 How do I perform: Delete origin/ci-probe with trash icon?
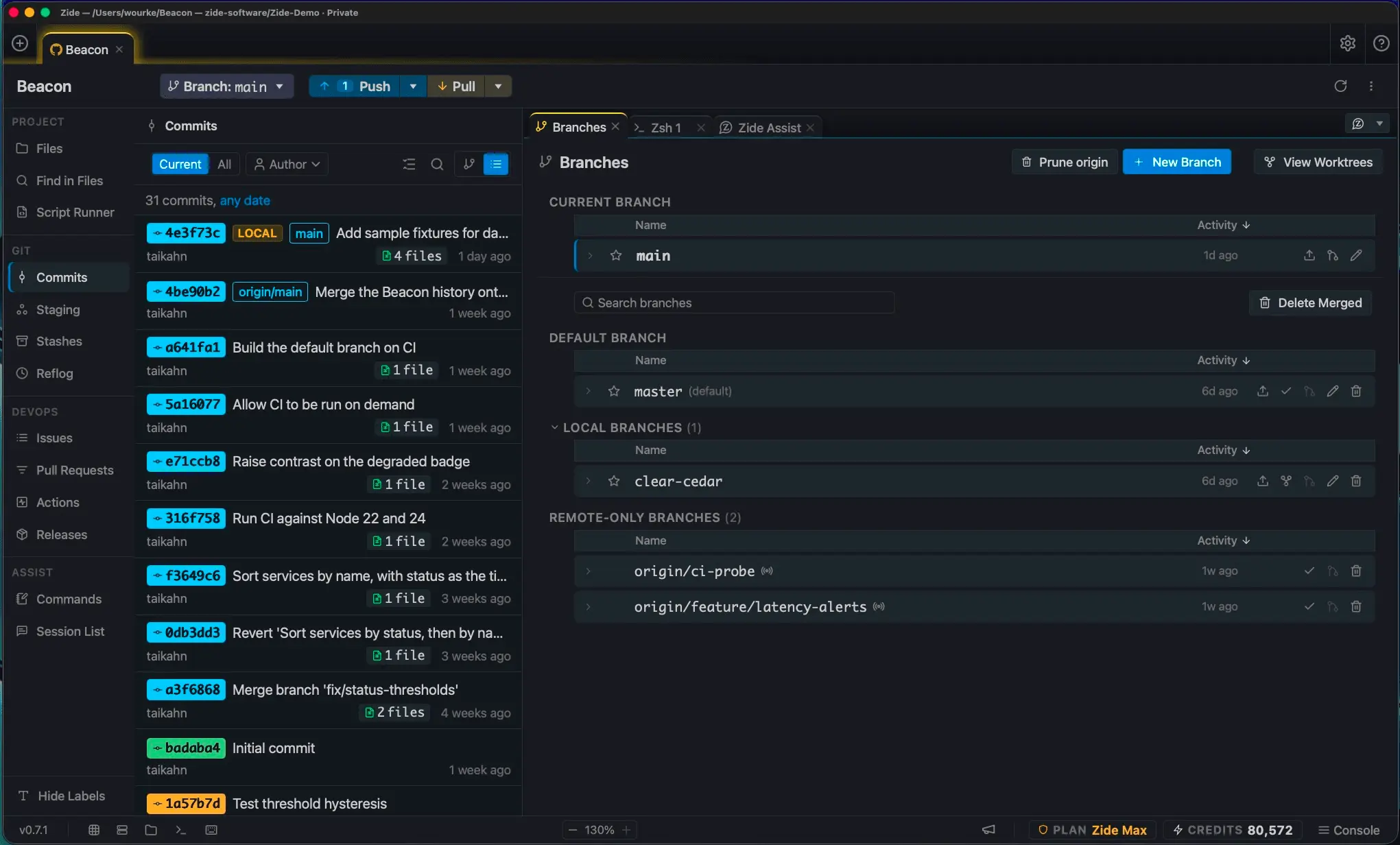[1356, 571]
